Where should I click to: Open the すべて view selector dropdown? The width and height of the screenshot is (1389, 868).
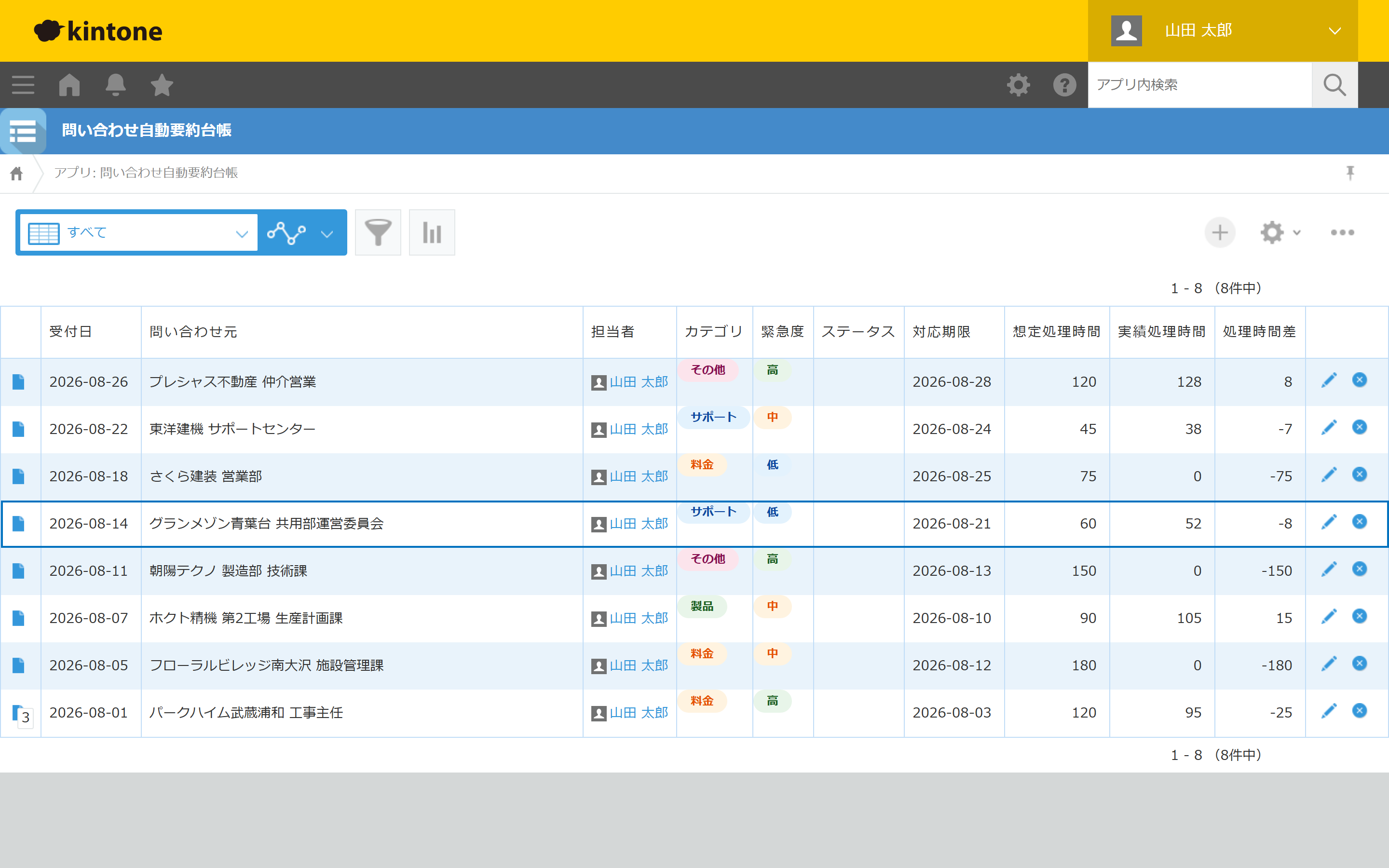pos(138,232)
